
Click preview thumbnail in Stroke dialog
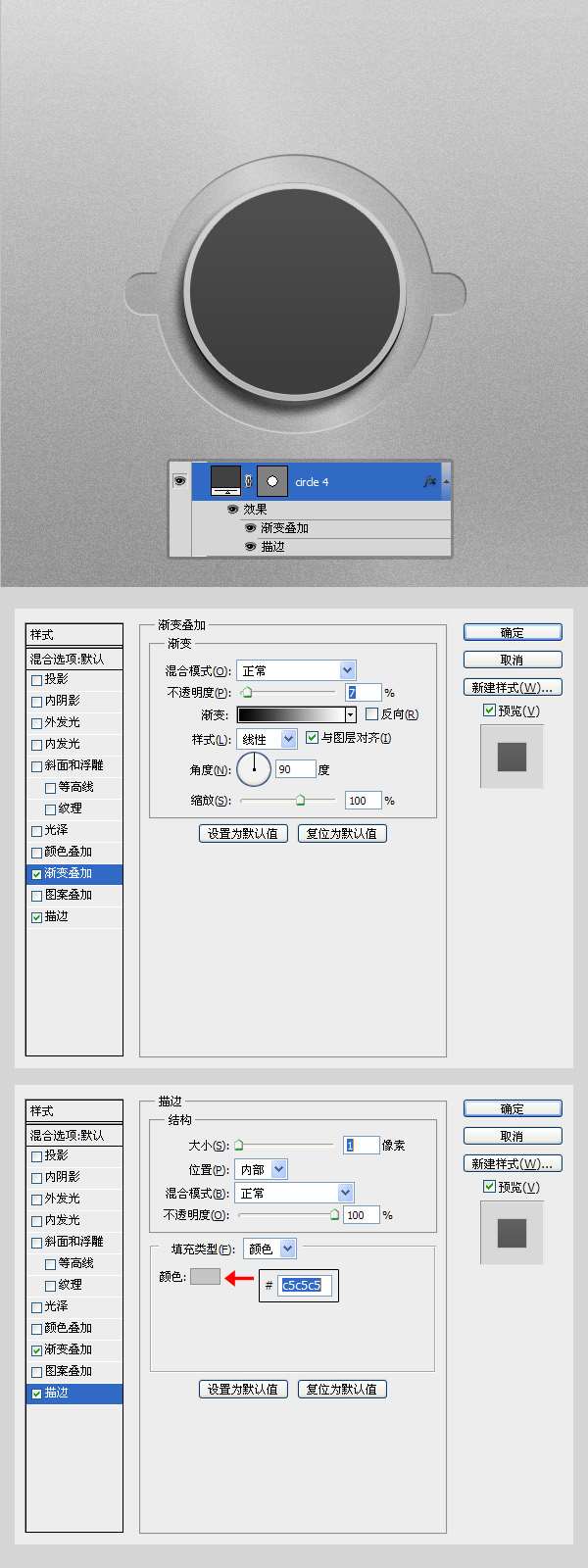pyautogui.click(x=512, y=1233)
